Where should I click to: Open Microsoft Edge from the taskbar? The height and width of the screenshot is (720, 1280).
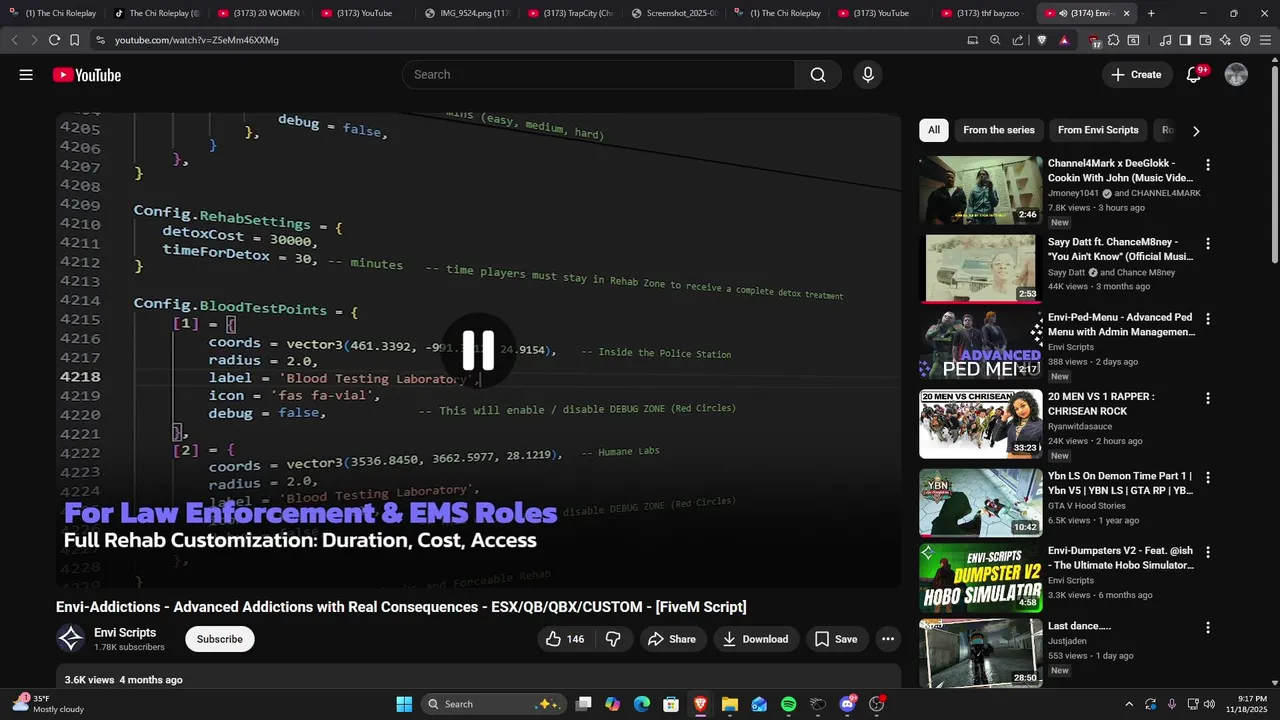641,704
